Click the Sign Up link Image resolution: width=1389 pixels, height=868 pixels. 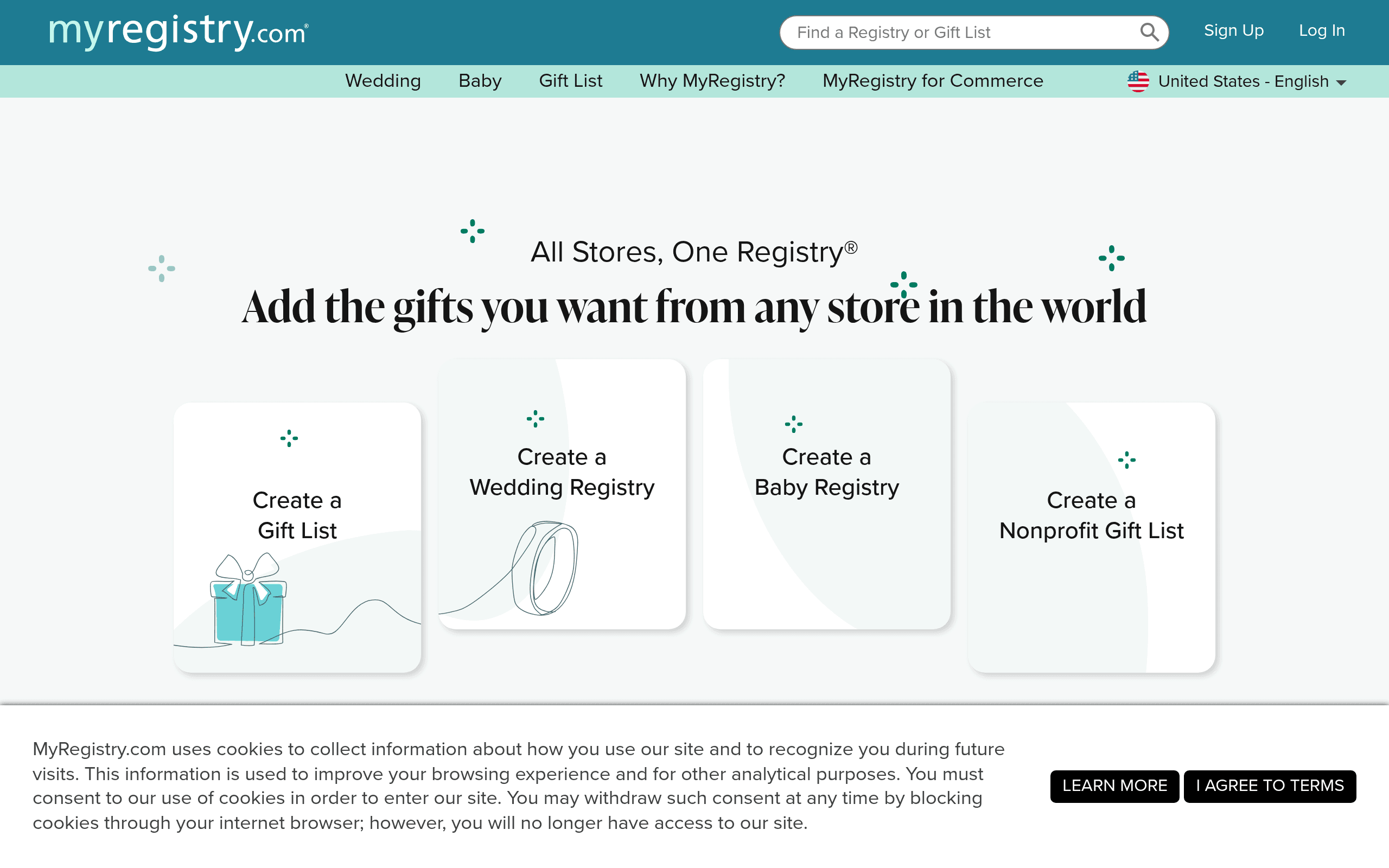pos(1233,30)
